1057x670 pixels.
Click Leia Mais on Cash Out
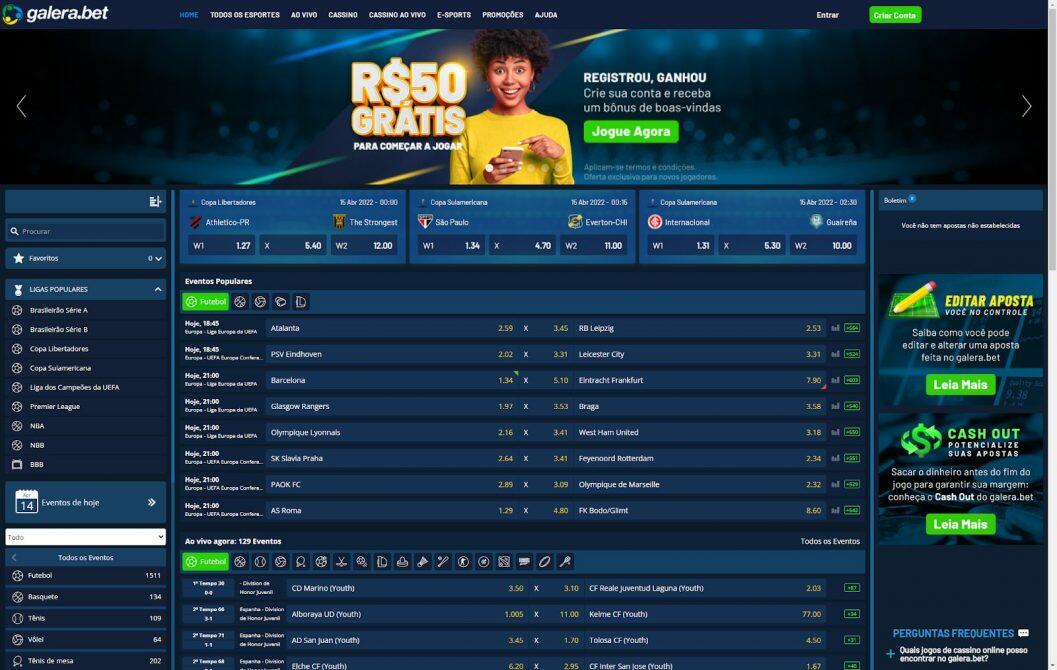(x=960, y=524)
